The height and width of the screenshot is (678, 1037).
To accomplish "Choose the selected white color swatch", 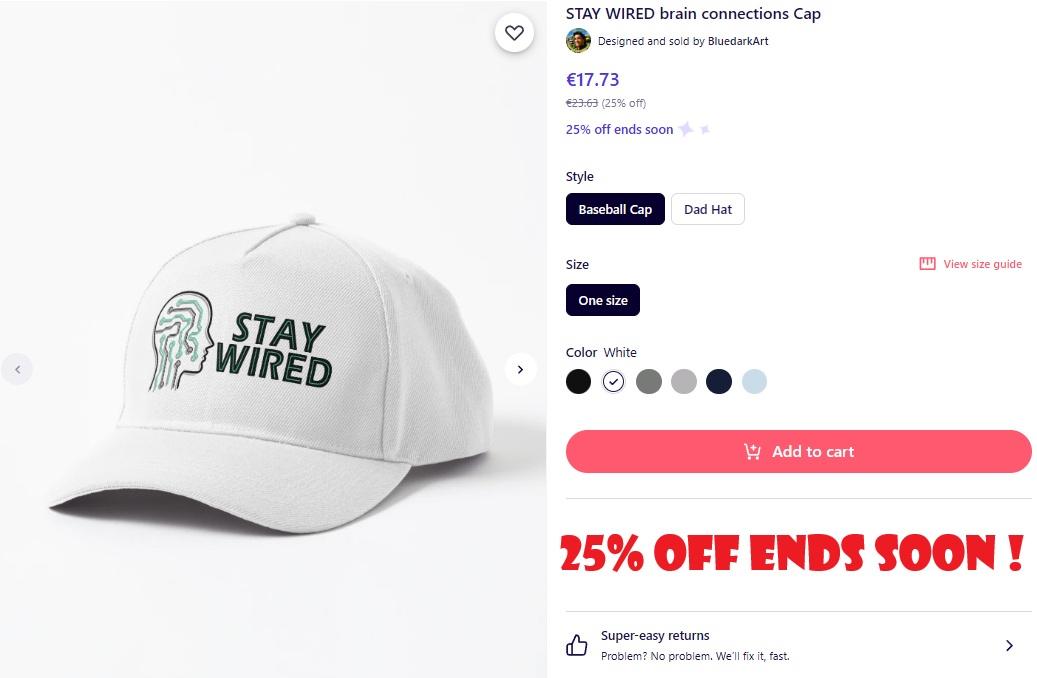I will pyautogui.click(x=614, y=381).
